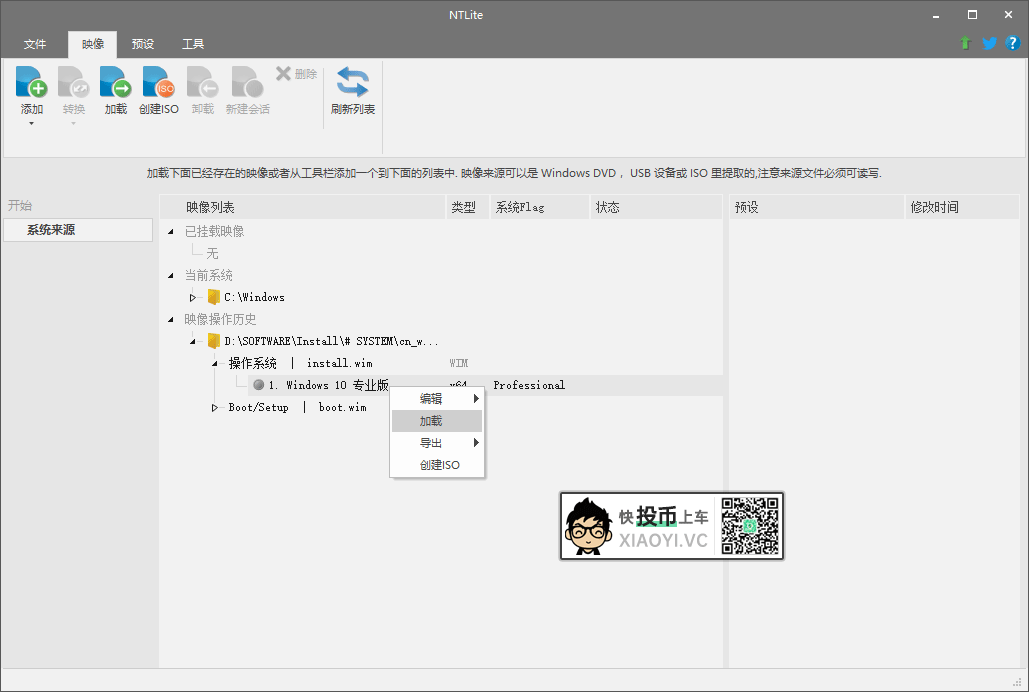Expand the C:\Windows tree node

click(x=193, y=297)
